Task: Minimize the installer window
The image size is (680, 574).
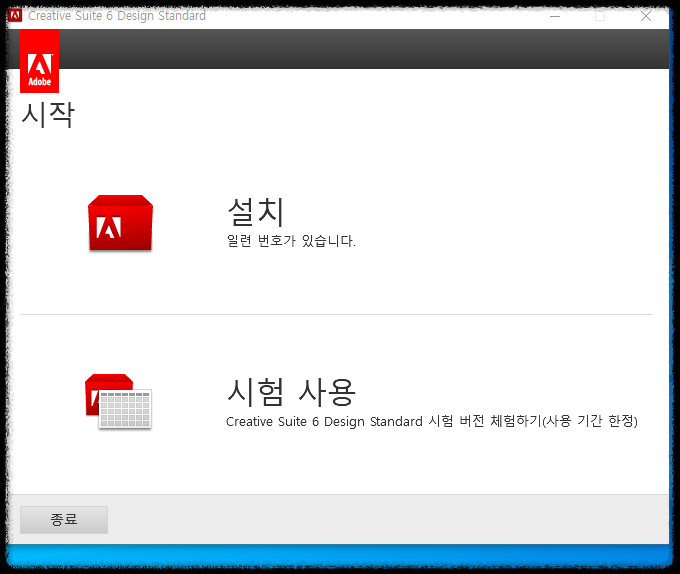Action: coord(555,16)
